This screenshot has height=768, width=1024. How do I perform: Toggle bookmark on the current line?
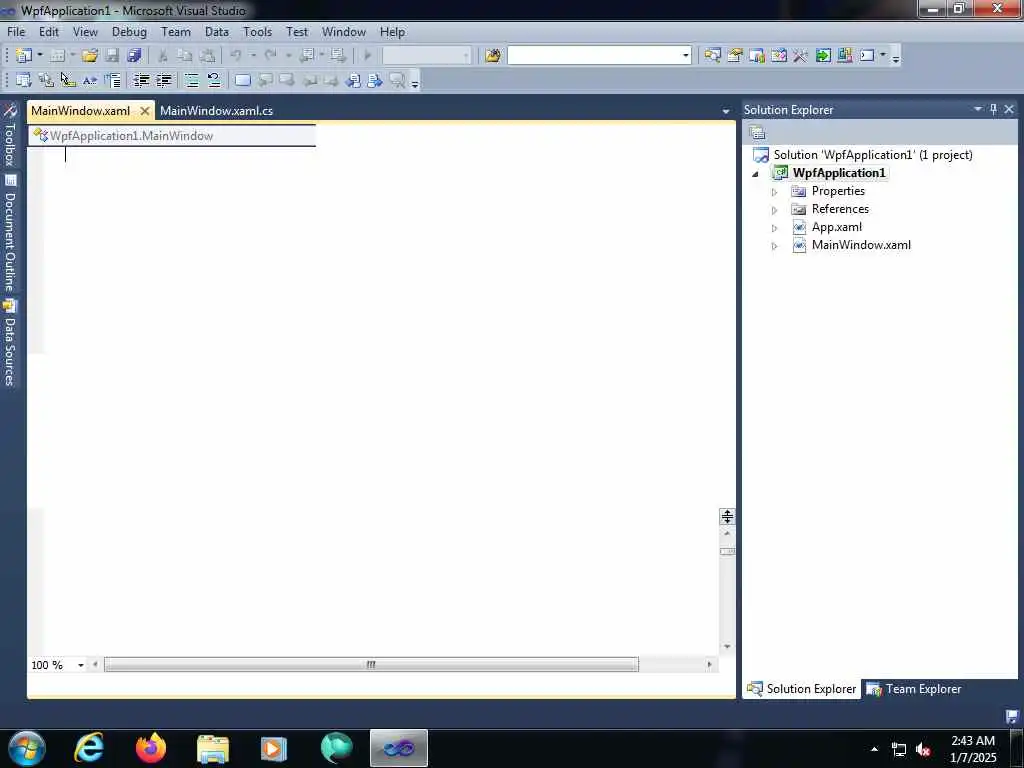click(x=242, y=80)
